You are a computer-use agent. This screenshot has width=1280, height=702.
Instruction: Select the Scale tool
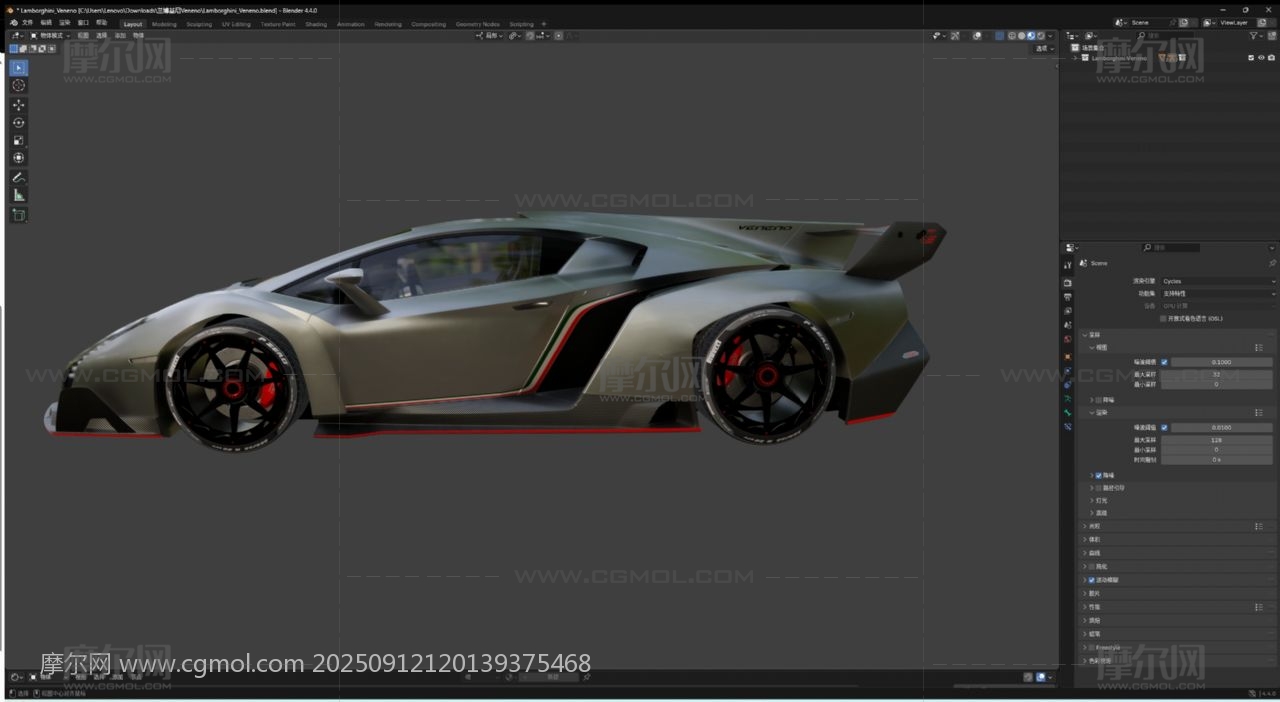18,140
